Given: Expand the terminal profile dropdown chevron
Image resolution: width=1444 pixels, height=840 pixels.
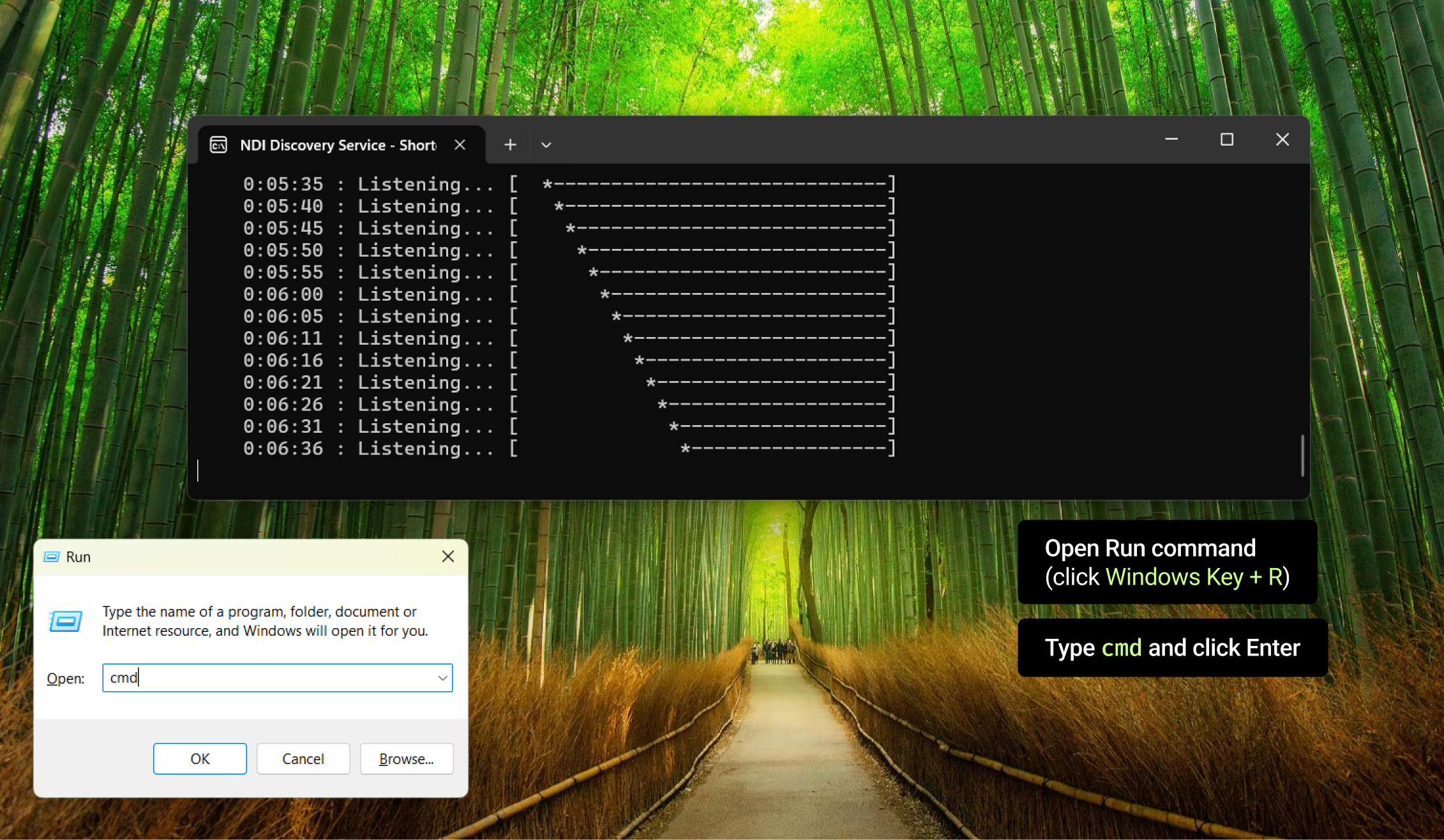Looking at the screenshot, I should (x=546, y=145).
